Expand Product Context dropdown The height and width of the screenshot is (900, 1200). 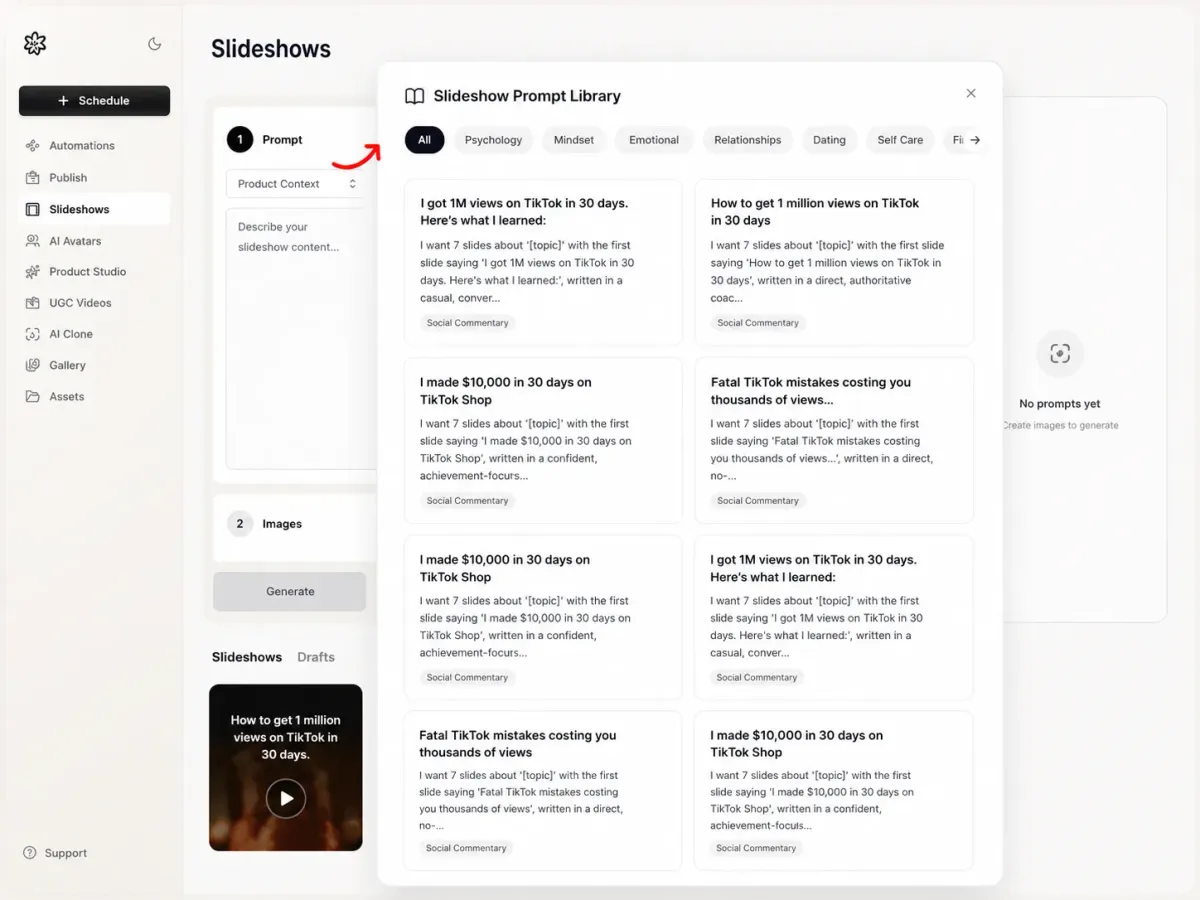[x=296, y=184]
